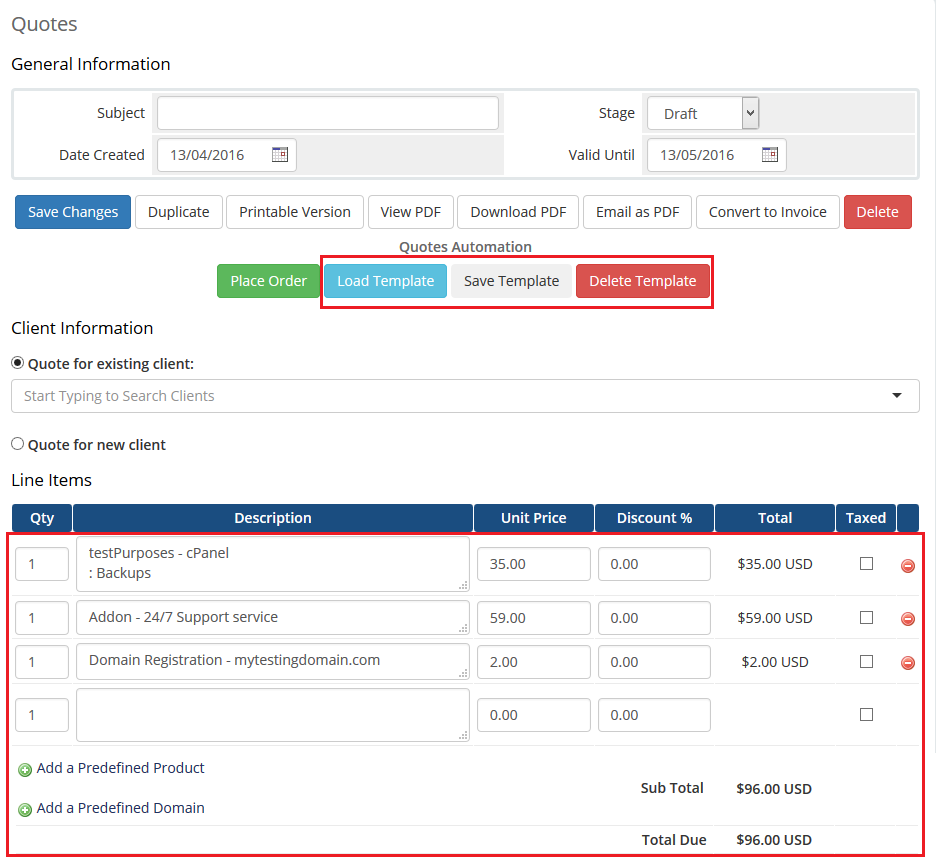936x858 pixels.
Task: Click Qty field of testPurposes row
Action: (42, 564)
